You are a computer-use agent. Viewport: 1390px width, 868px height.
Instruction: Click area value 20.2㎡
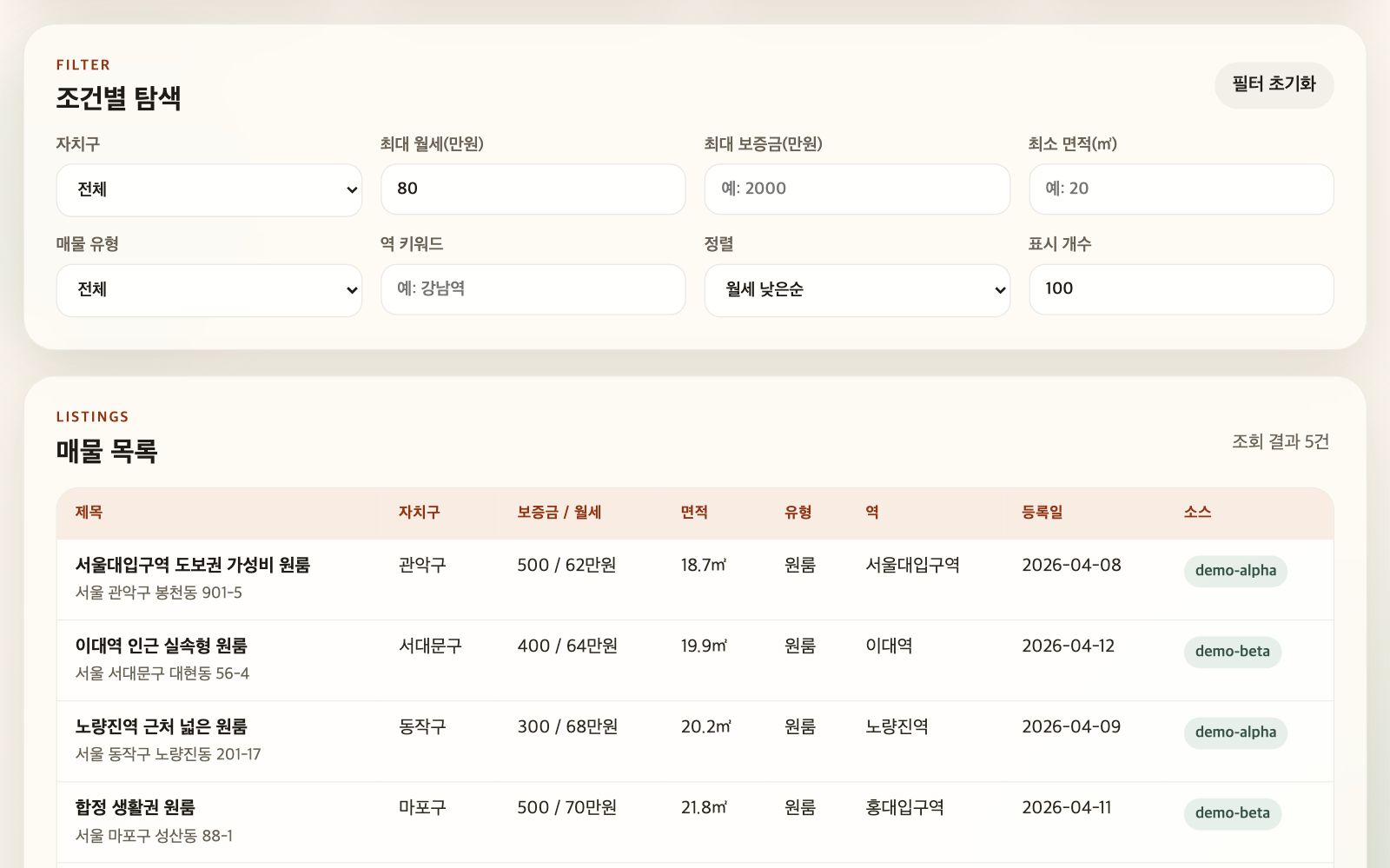[706, 726]
